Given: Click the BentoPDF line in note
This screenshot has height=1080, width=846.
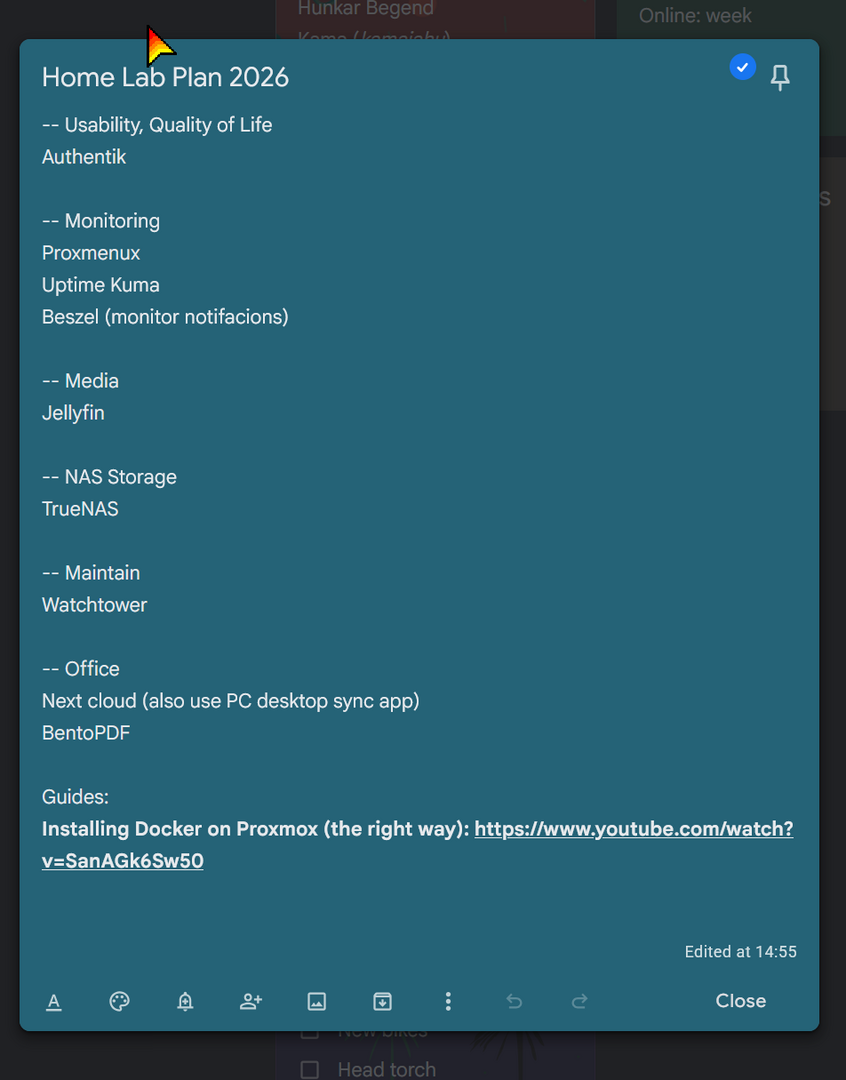Looking at the screenshot, I should coord(86,733).
